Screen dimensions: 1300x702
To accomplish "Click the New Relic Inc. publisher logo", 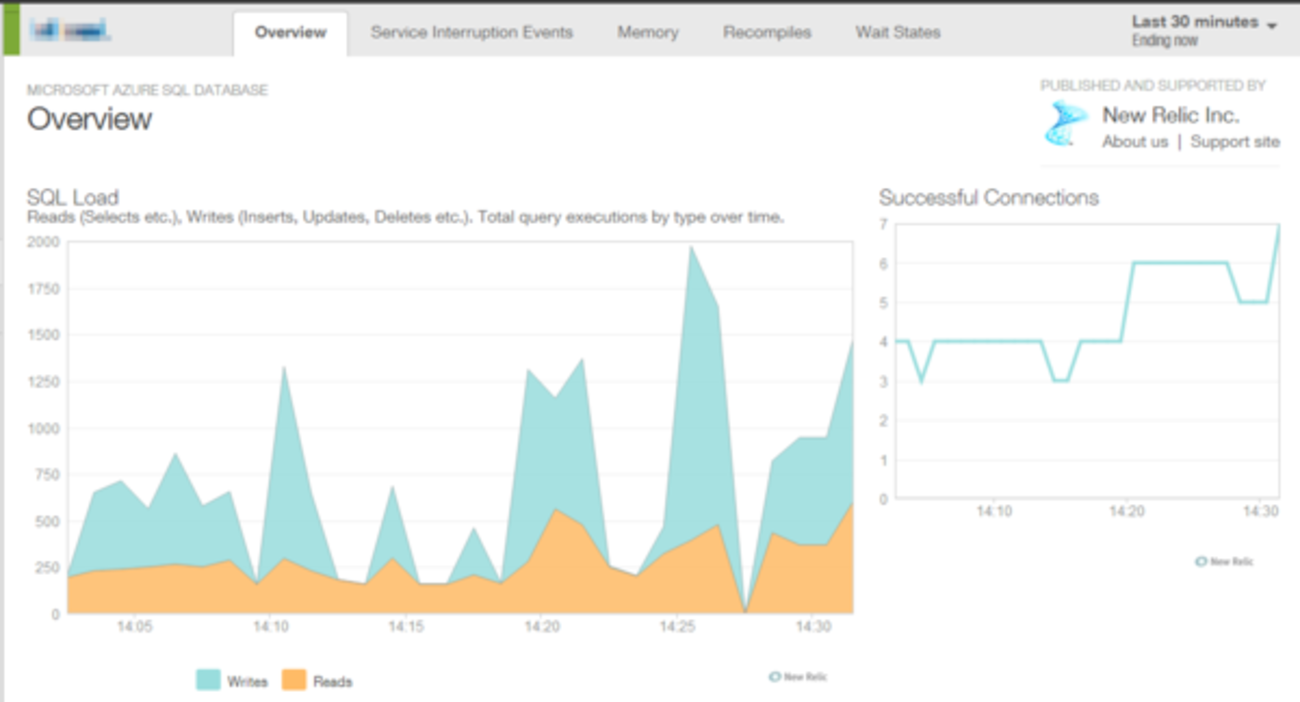I will pos(1066,125).
